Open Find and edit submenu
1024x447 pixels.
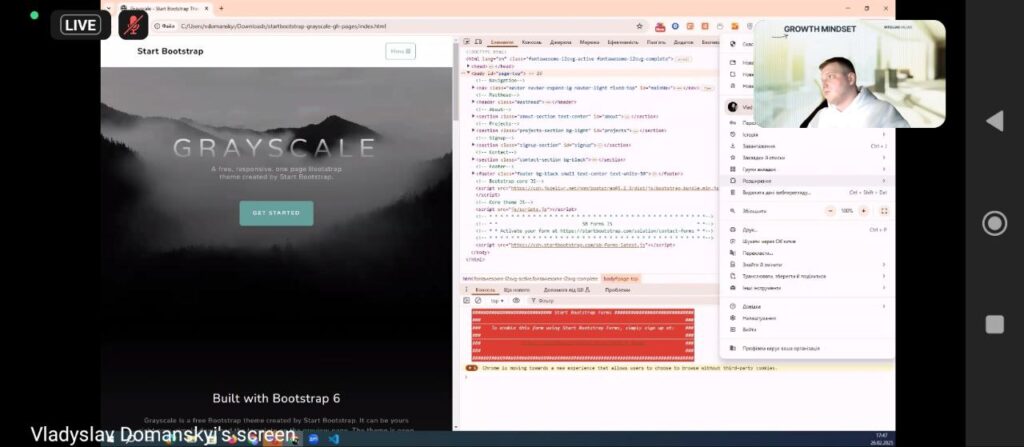tap(807, 265)
